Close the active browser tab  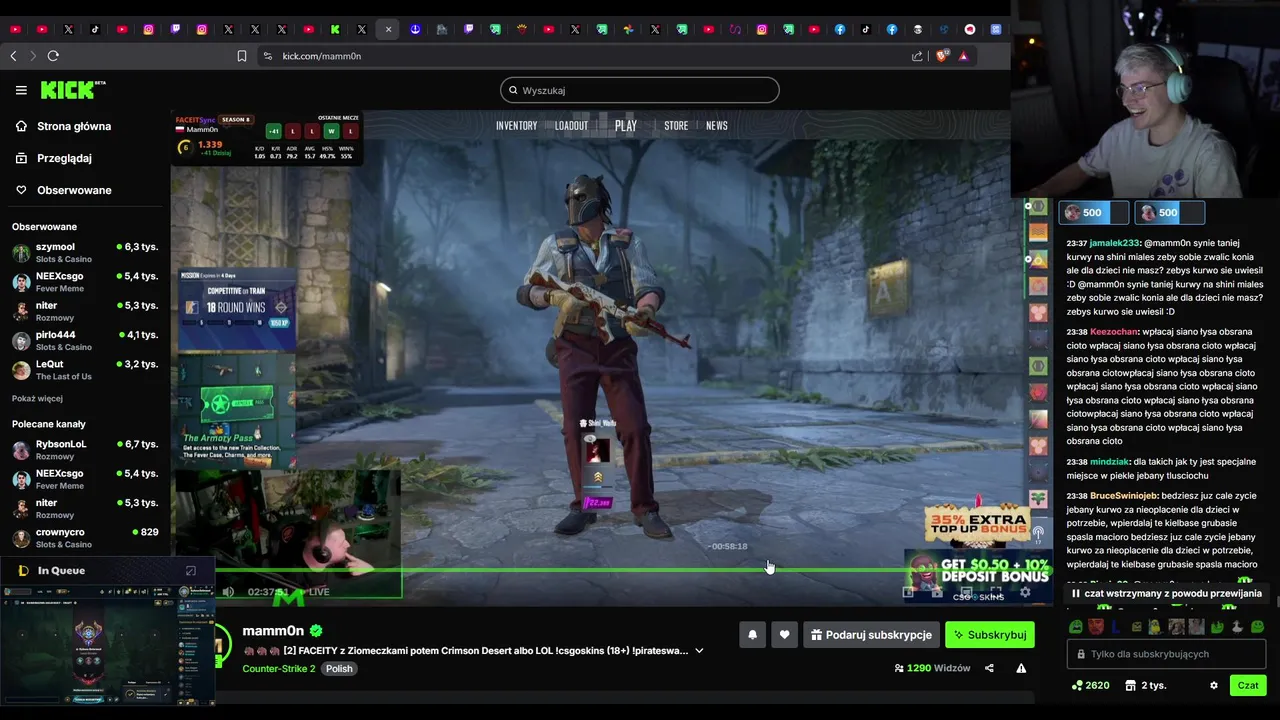389,29
